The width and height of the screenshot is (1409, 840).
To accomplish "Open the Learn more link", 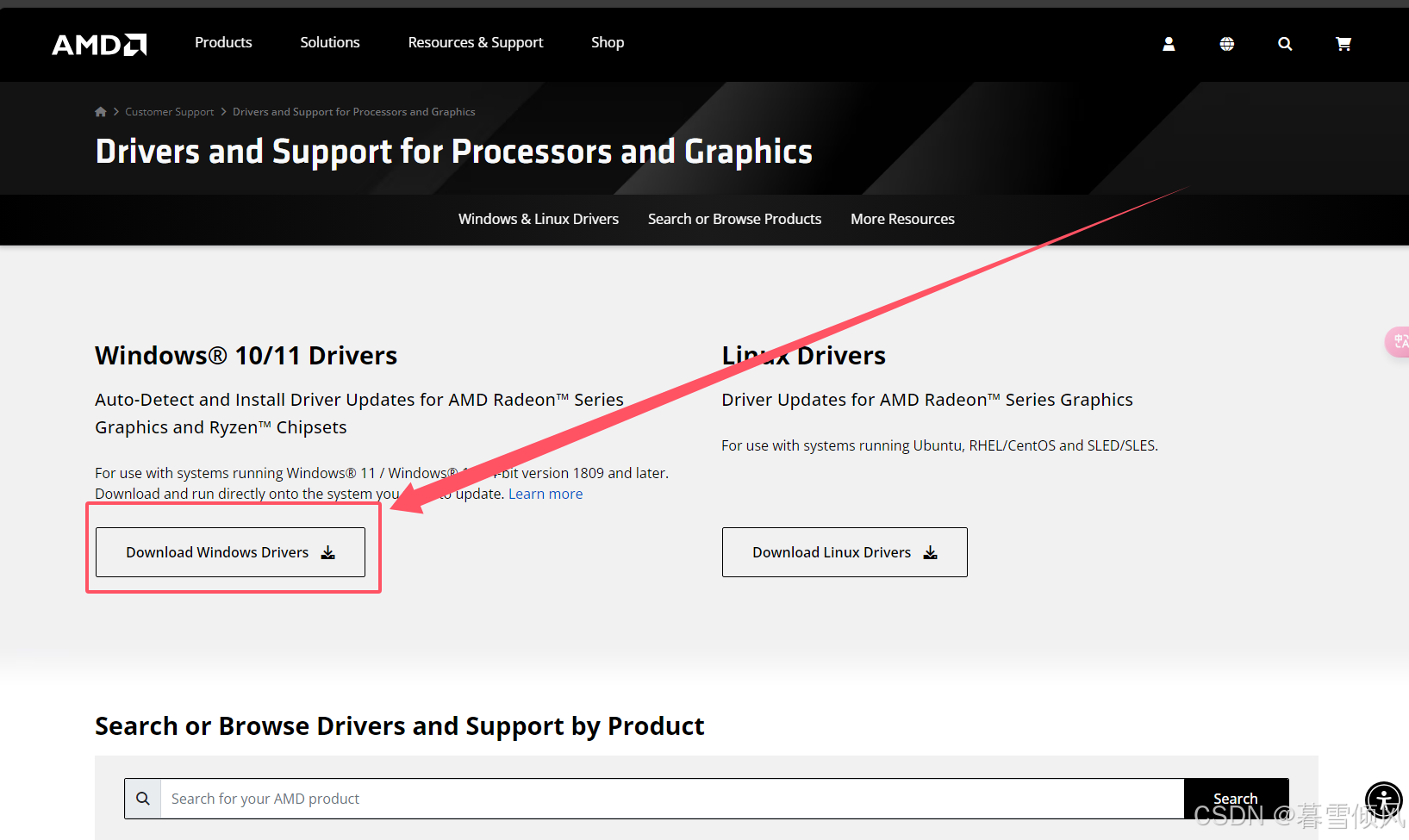I will point(546,494).
